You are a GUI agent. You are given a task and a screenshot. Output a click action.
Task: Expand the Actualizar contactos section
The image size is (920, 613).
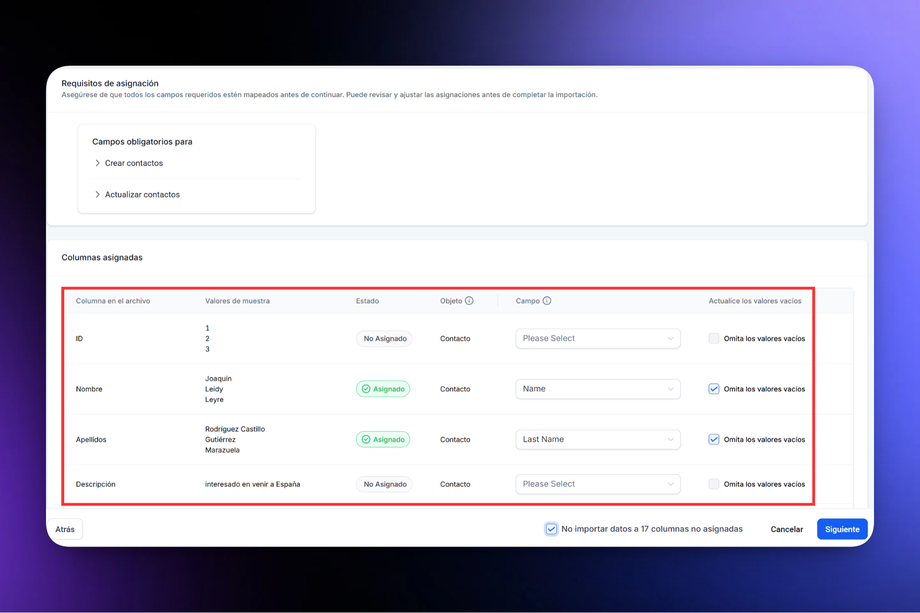click(137, 194)
